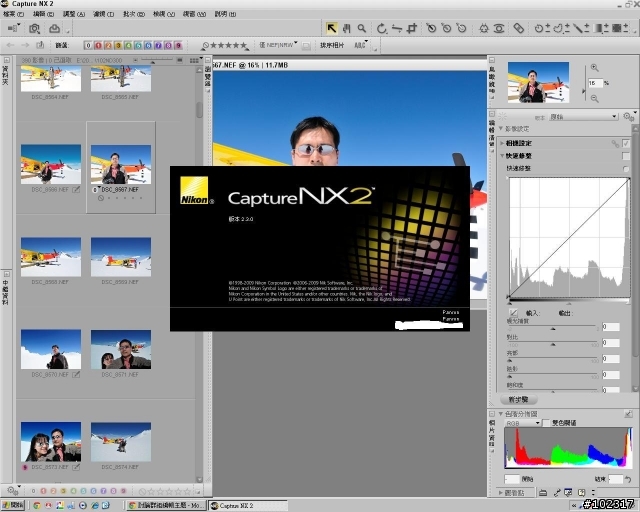Open the Help menu
Screen dimensions: 640x512
point(225,14)
